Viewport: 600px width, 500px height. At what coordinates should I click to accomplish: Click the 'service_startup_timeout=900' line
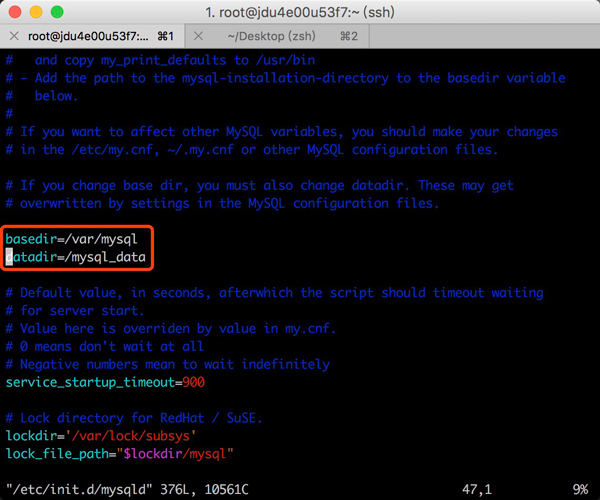(x=105, y=382)
